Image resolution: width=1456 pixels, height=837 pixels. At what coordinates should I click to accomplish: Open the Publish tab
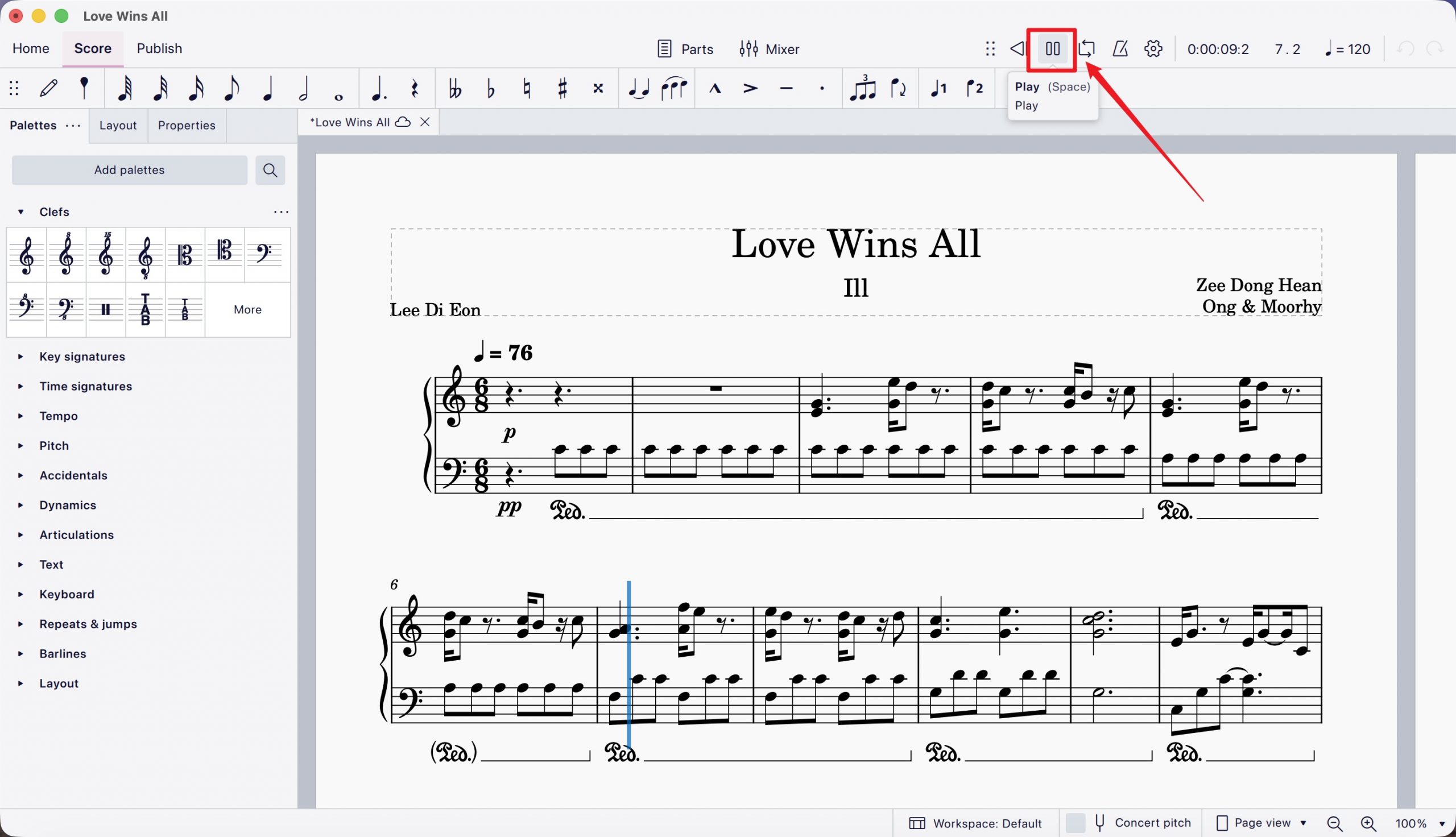[x=159, y=48]
